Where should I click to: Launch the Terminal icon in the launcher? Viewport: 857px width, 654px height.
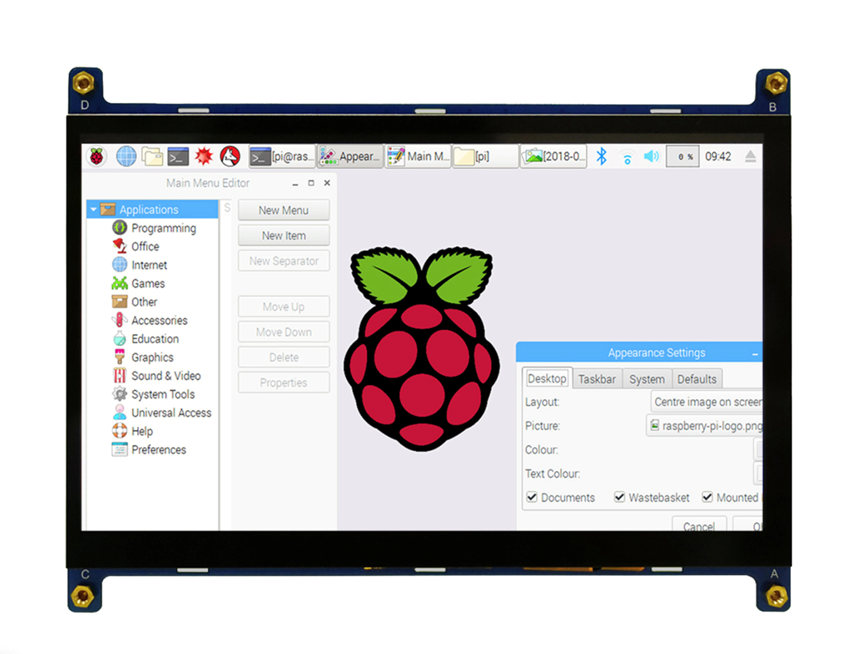click(178, 157)
